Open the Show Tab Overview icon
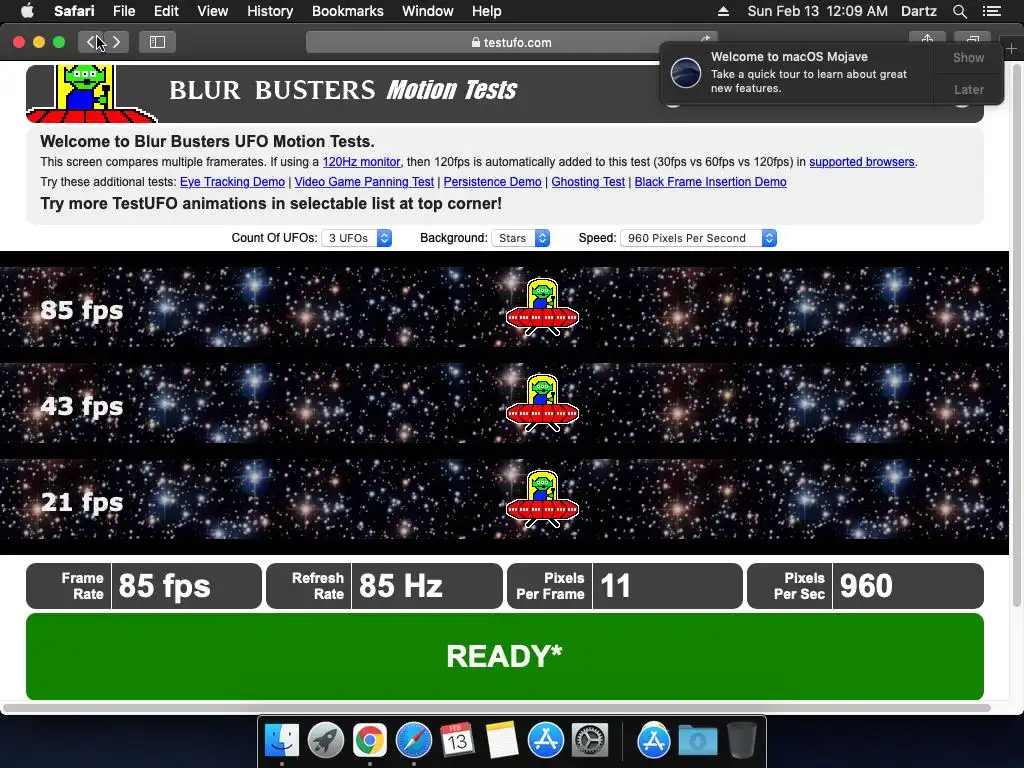This screenshot has height=768, width=1024. [972, 39]
